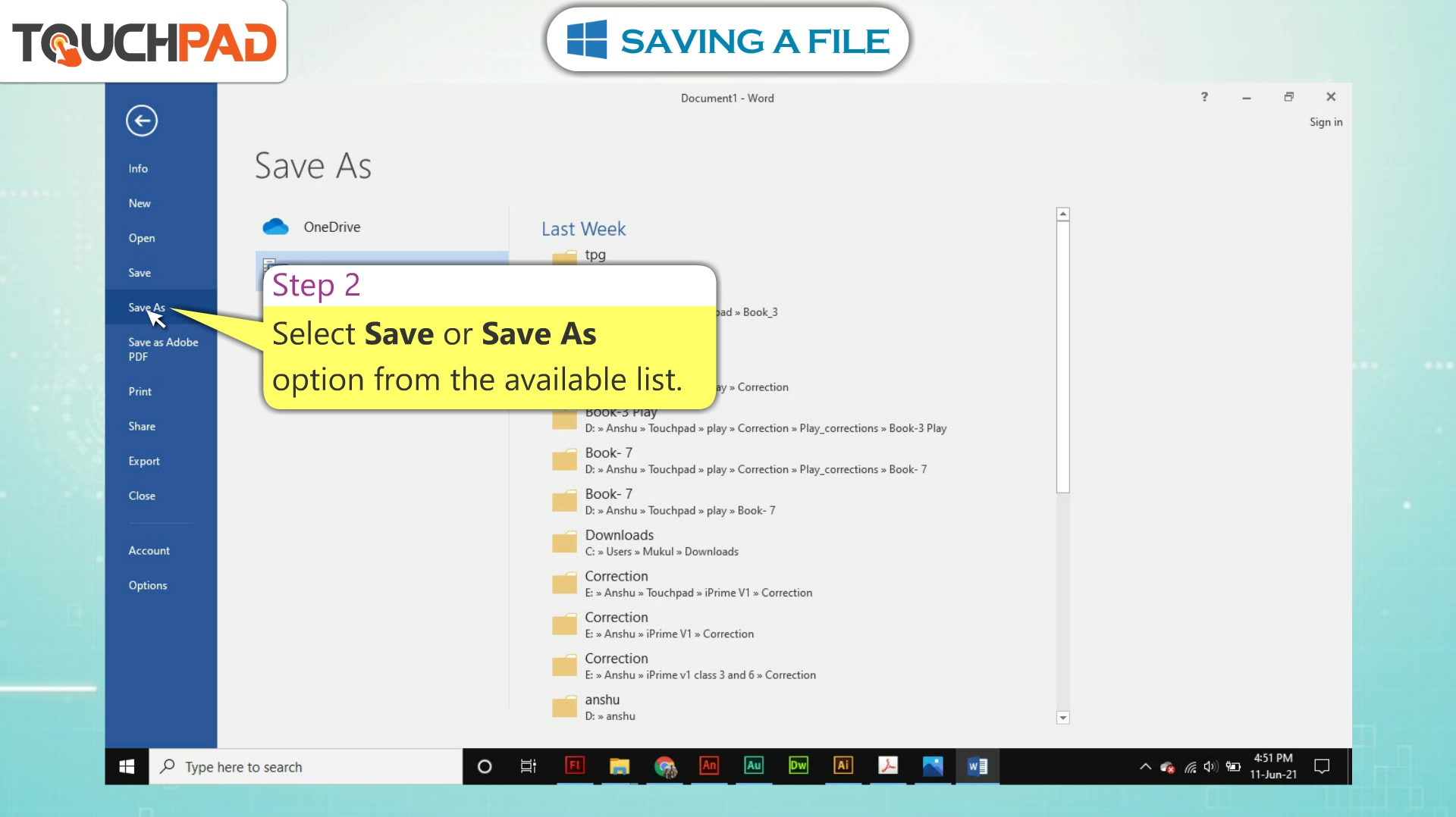
Task: Click Close in the sidebar
Action: coord(142,496)
